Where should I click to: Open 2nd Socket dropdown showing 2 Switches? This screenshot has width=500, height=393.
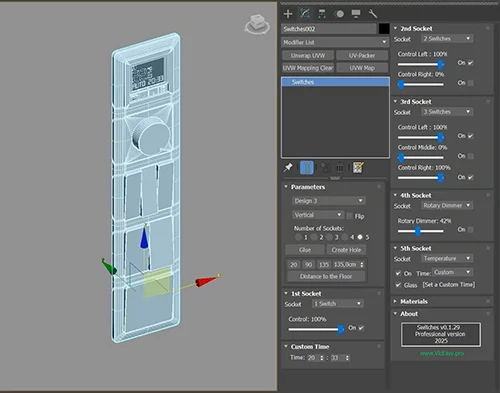[447, 39]
